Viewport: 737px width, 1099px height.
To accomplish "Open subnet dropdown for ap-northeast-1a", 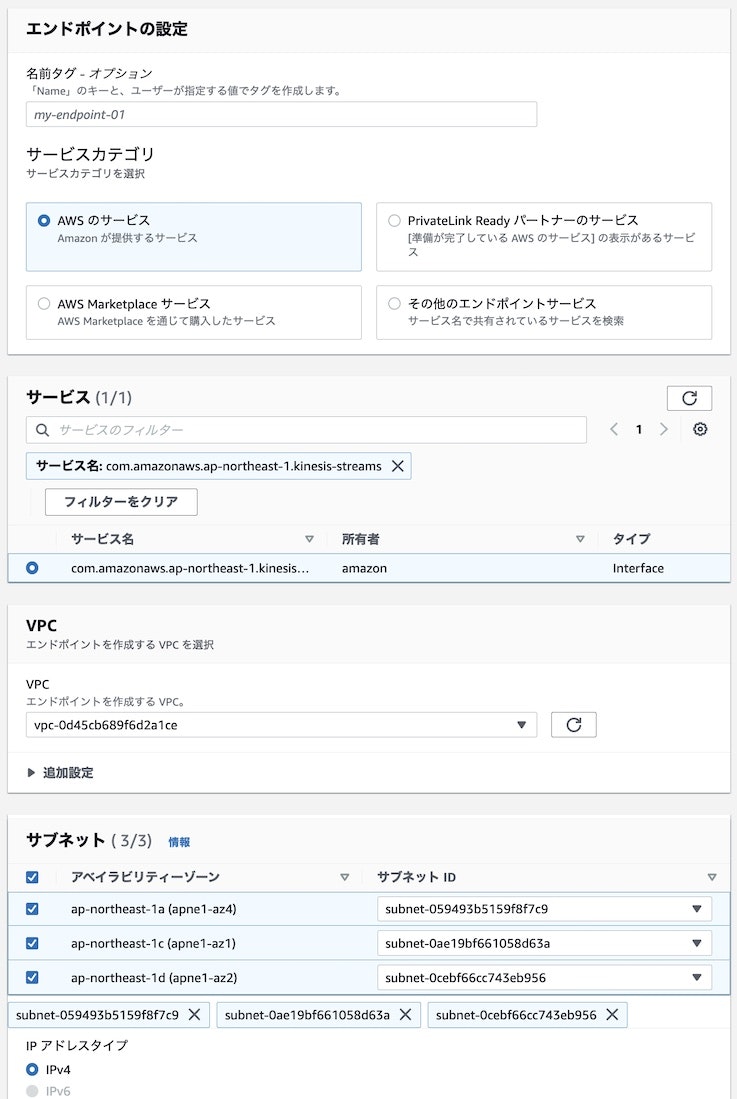I will click(544, 909).
